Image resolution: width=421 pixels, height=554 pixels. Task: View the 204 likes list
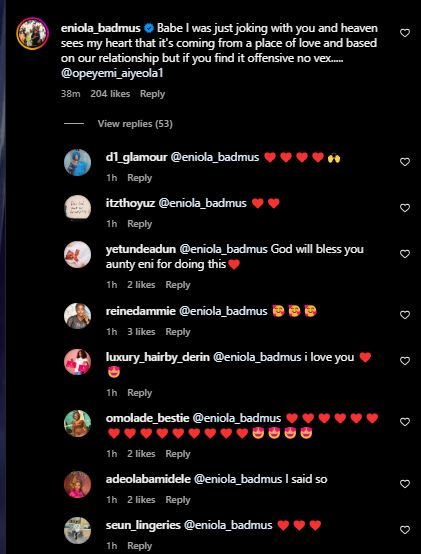tap(110, 94)
